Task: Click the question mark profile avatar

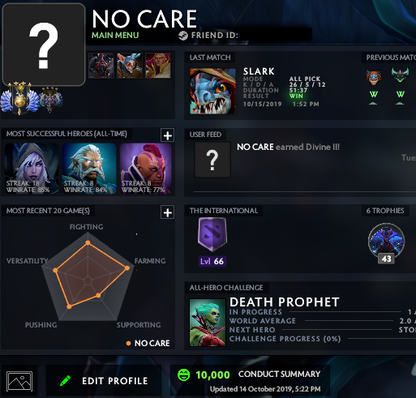Action: (44, 45)
